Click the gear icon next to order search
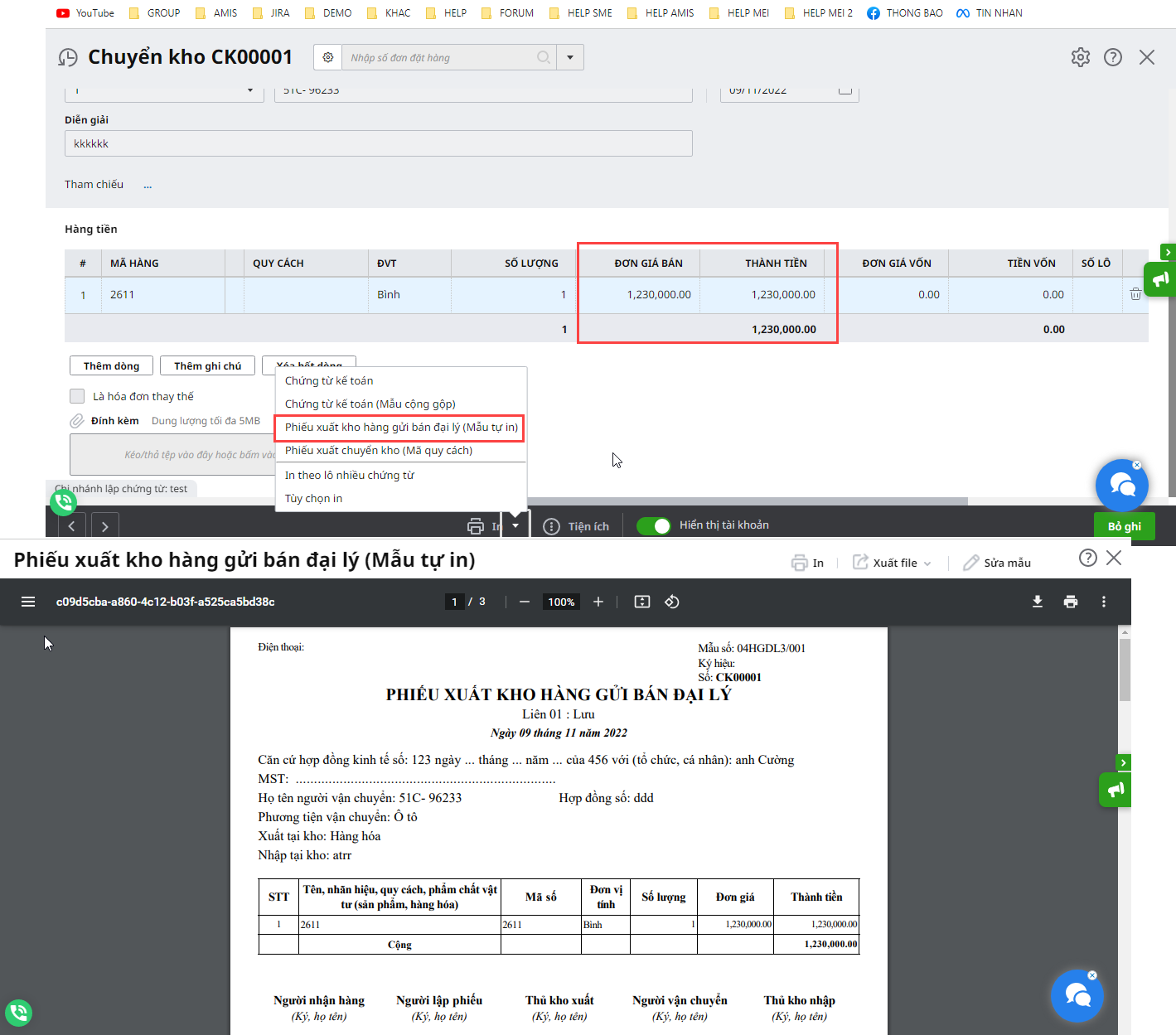1176x1035 pixels. pos(328,57)
